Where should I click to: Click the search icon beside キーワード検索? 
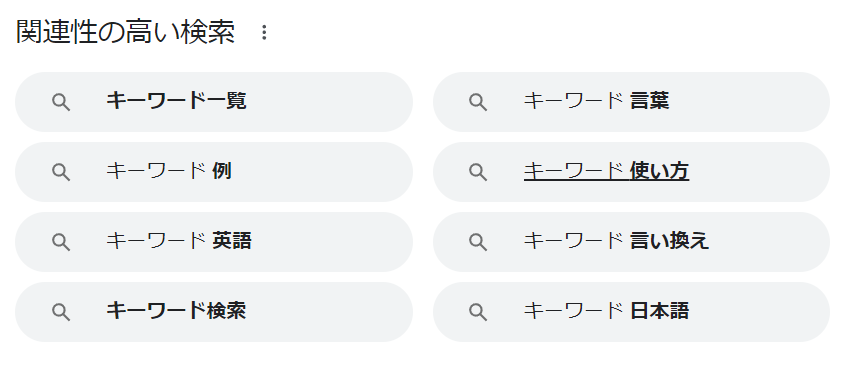(x=61, y=312)
